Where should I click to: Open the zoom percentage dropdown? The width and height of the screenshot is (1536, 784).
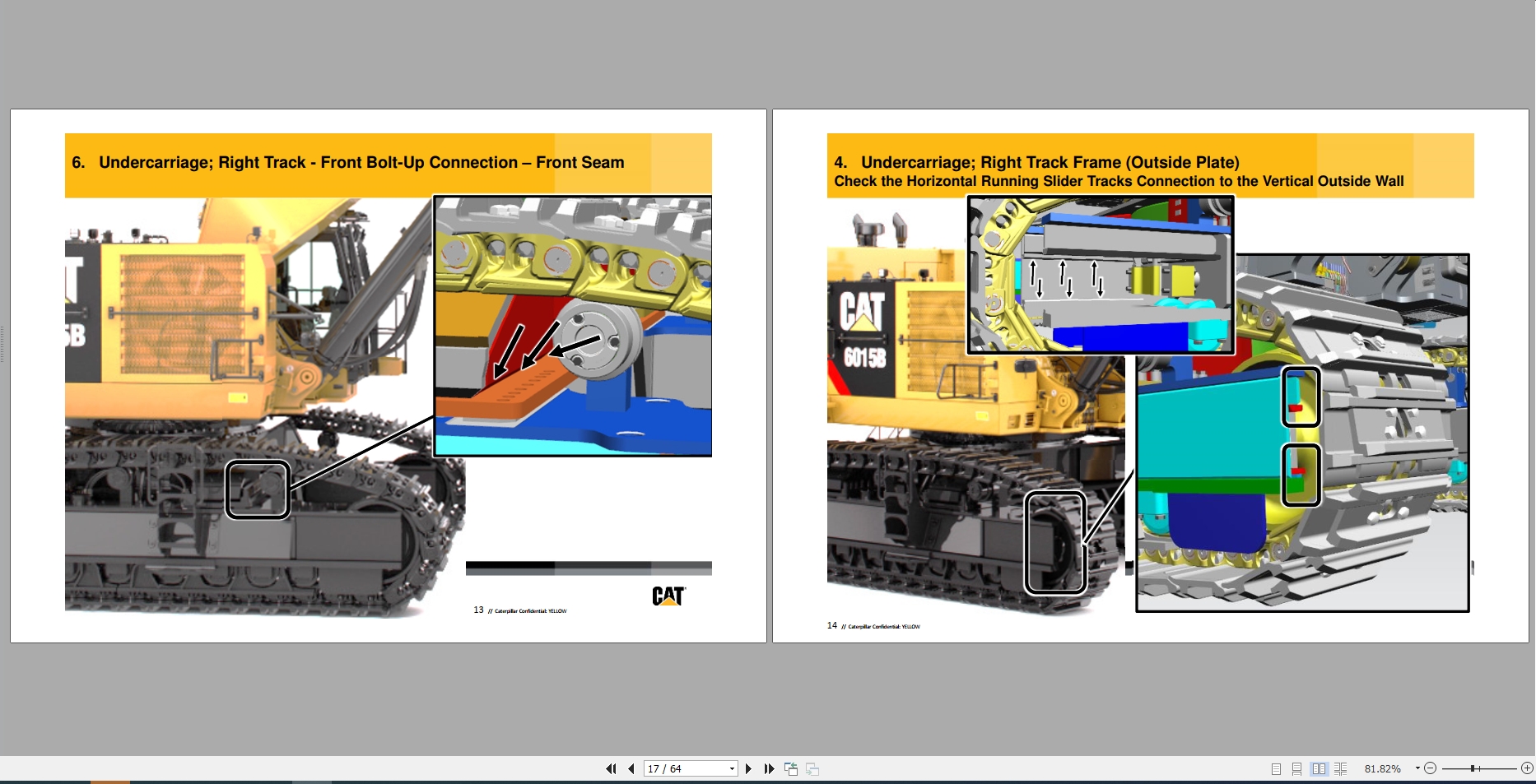(1417, 768)
